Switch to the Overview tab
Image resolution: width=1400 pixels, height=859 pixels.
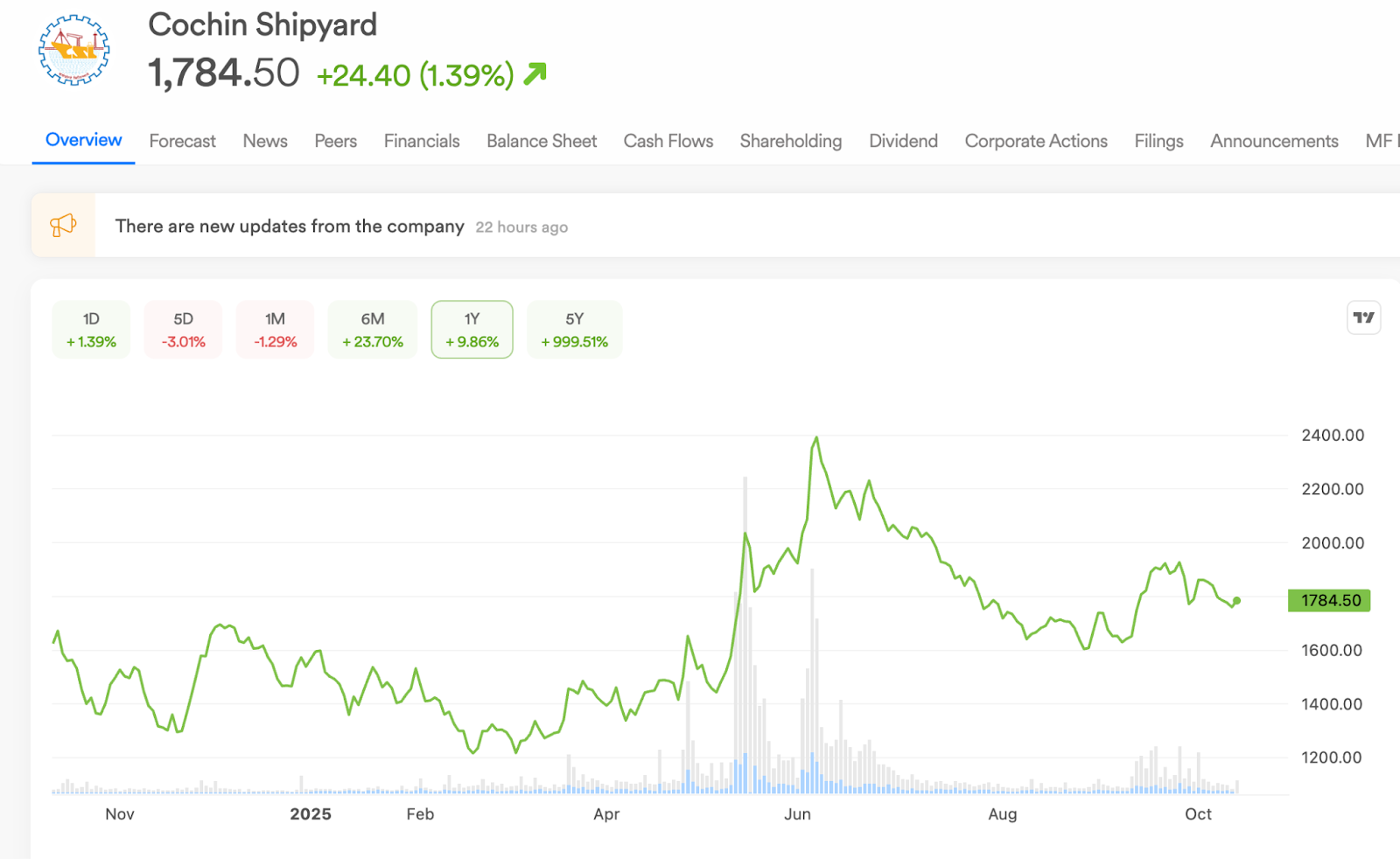click(83, 140)
